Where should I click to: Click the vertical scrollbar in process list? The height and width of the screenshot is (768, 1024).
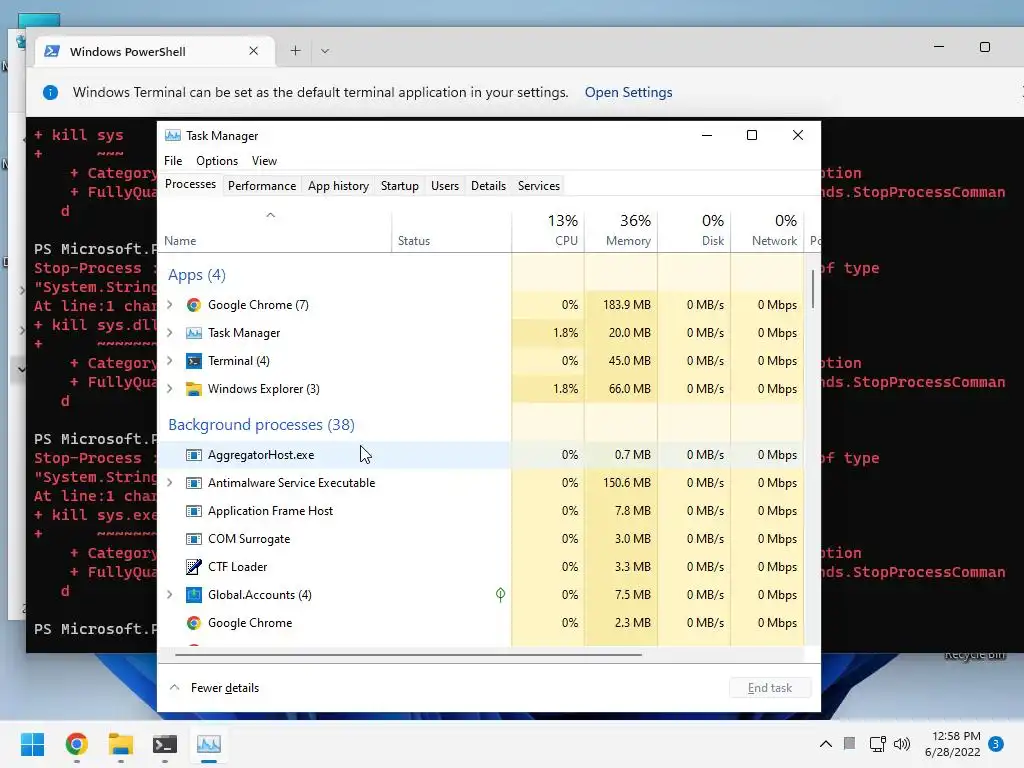click(x=812, y=289)
